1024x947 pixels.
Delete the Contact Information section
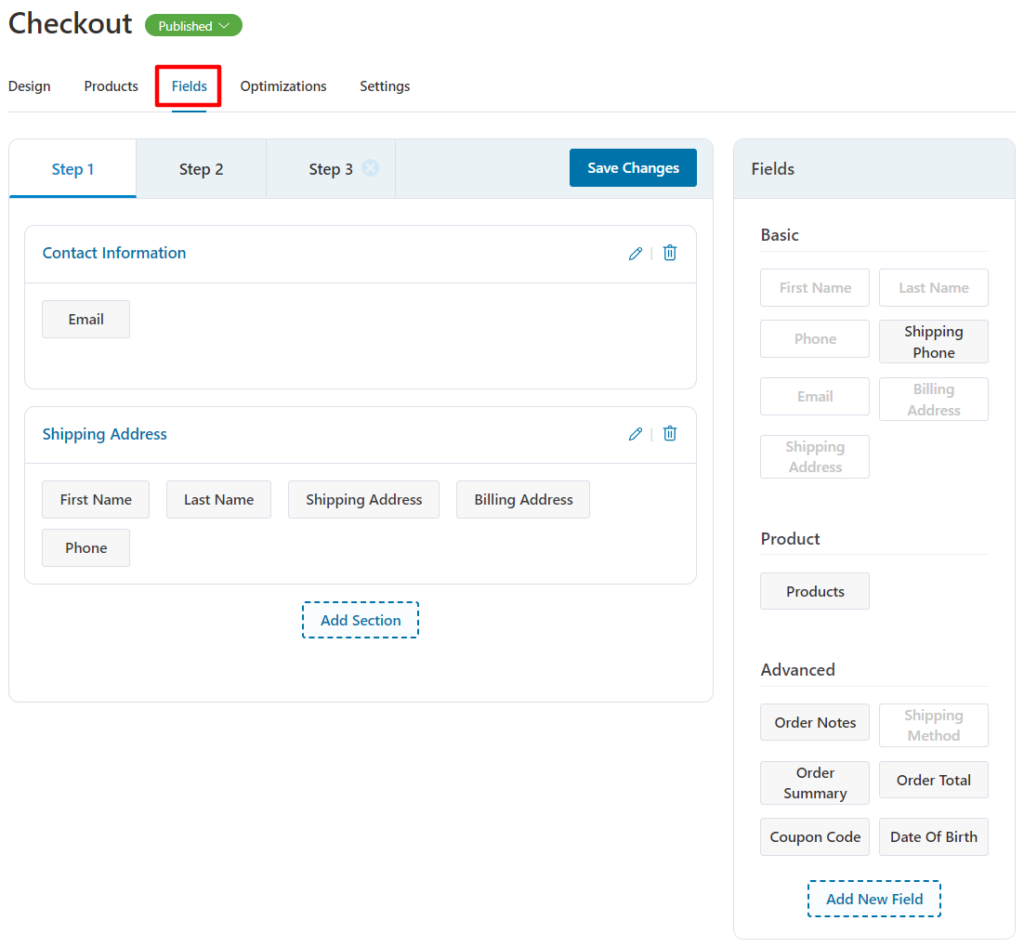(669, 253)
